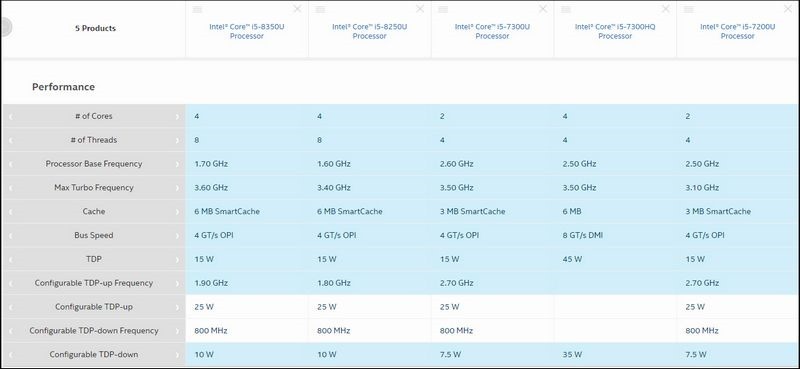Select the Max Turbo Frequency row label
The width and height of the screenshot is (800, 369).
(x=94, y=187)
